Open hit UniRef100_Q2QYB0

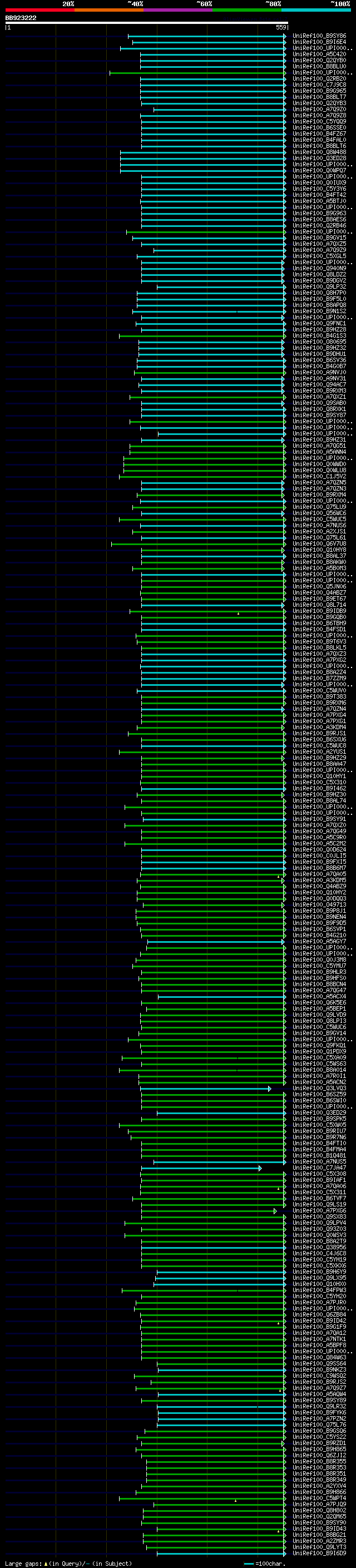(319, 60)
